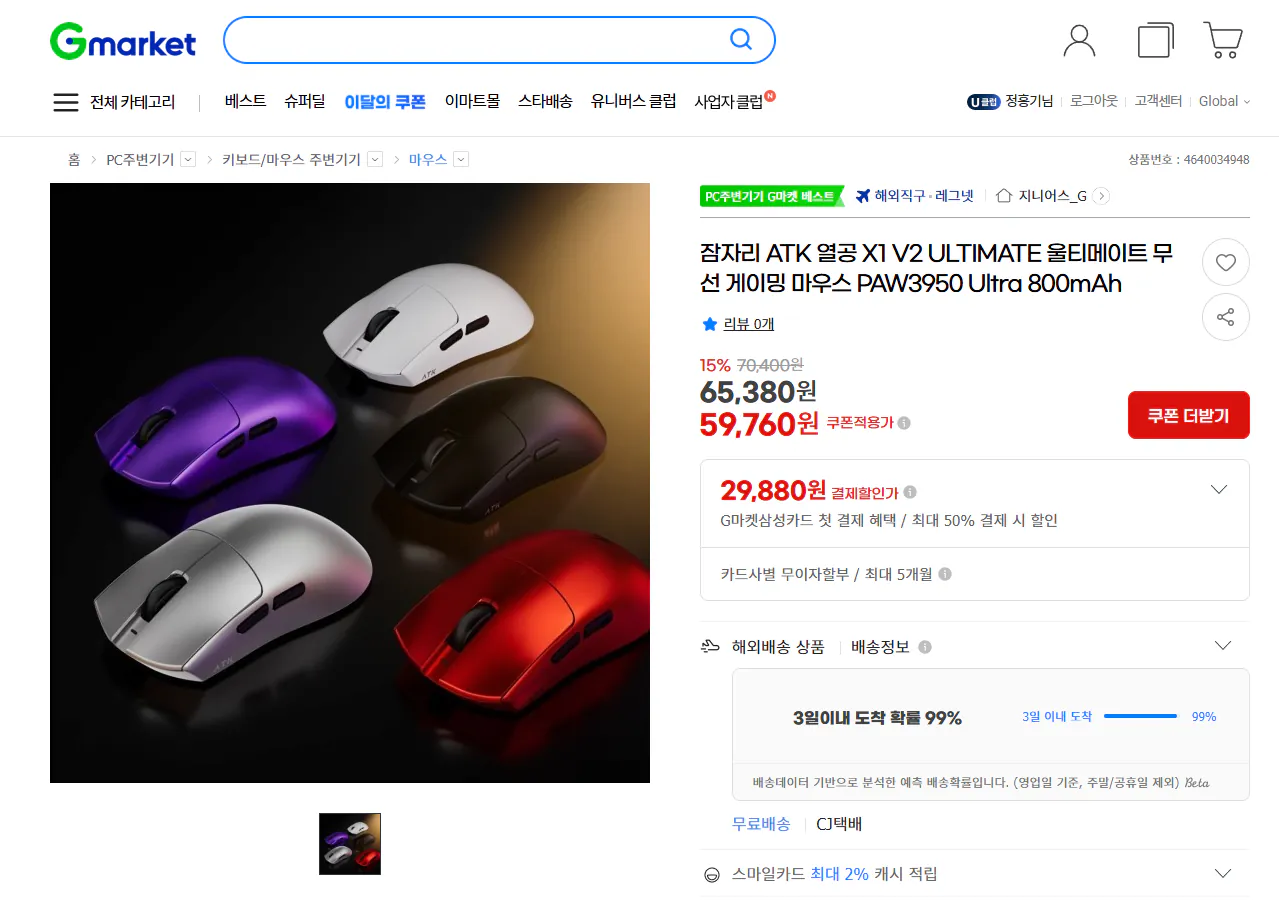Screen dimensions: 1279x900
Task: Open the hamburger all-categories menu icon
Action: pyautogui.click(x=66, y=102)
